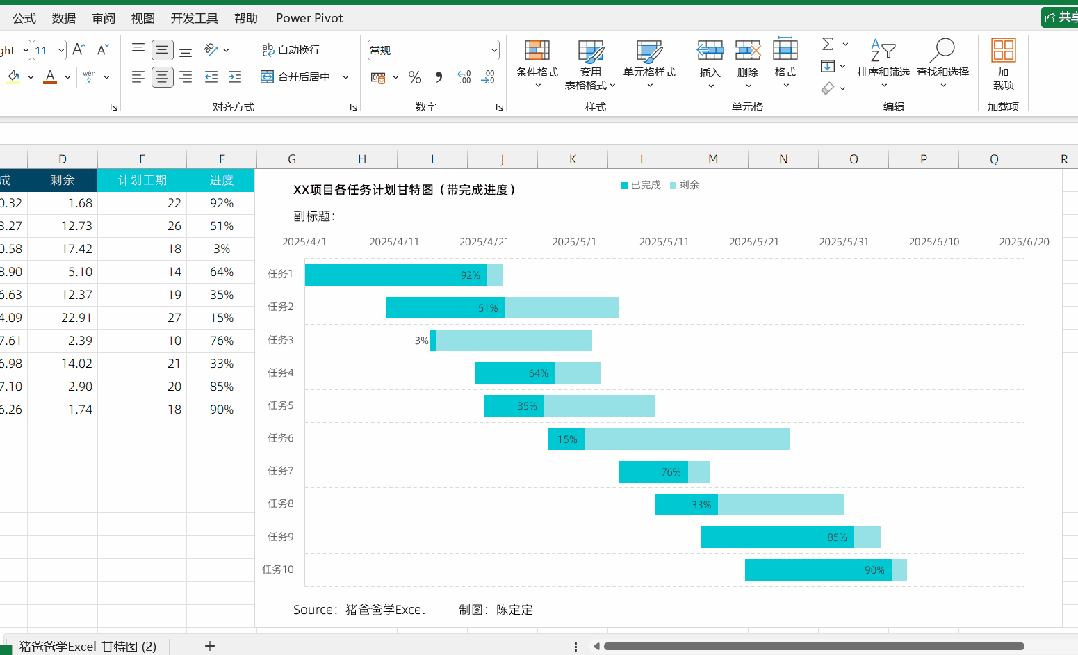This screenshot has width=1078, height=655.
Task: Open the number format dialog launcher
Action: [x=498, y=107]
